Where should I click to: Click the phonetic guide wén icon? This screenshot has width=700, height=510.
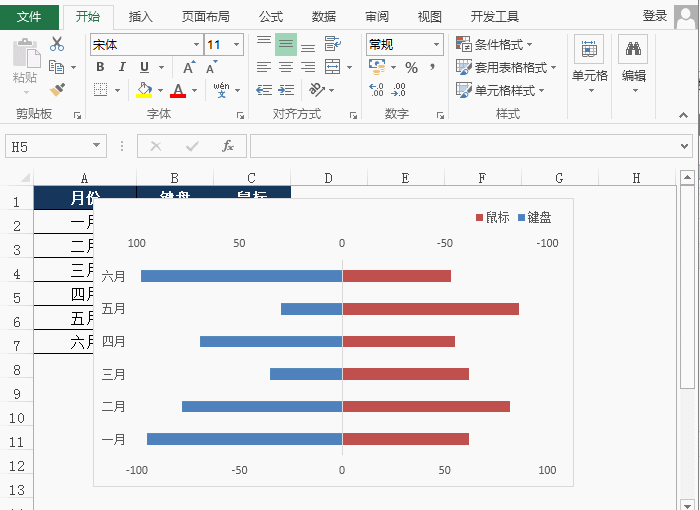point(221,90)
